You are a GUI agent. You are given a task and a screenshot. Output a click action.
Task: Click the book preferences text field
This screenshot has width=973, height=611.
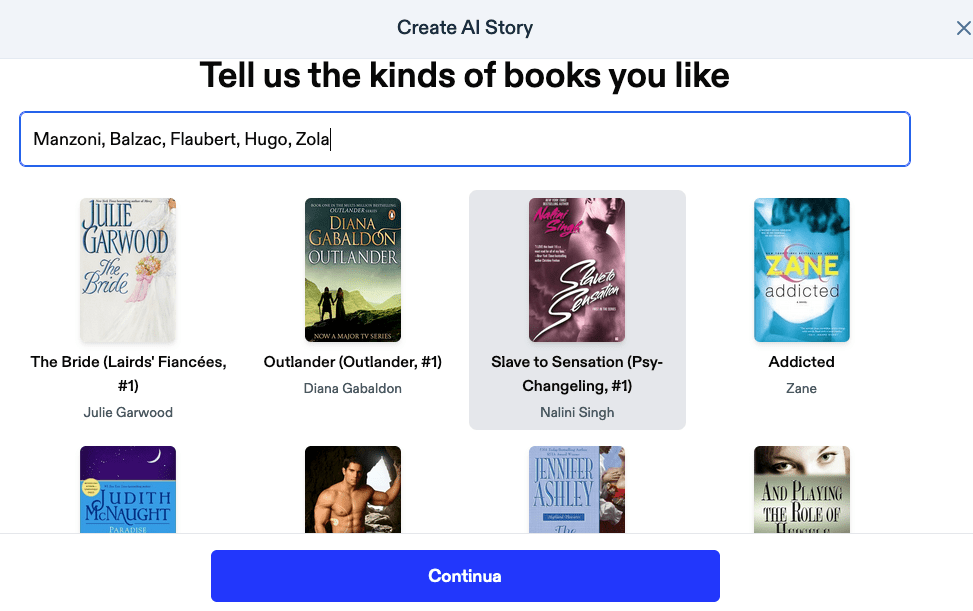[x=465, y=139]
